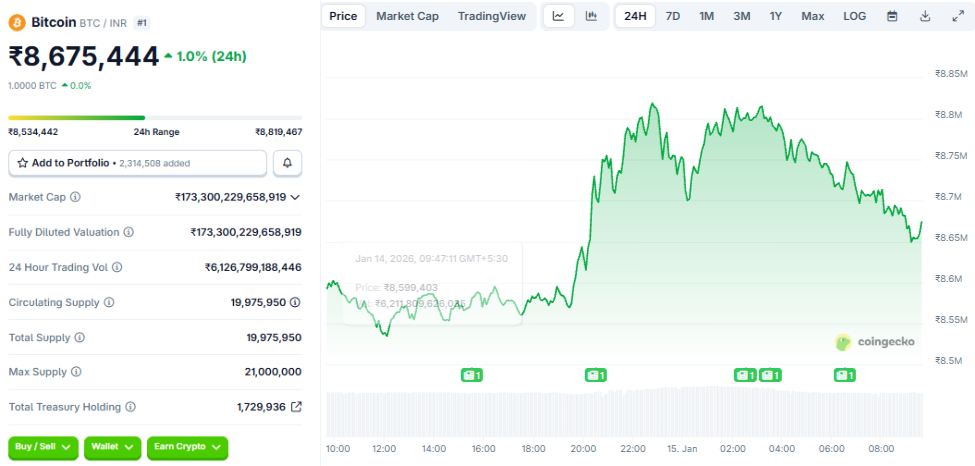Switch to the TradingView tab
975x466 pixels.
coord(492,16)
